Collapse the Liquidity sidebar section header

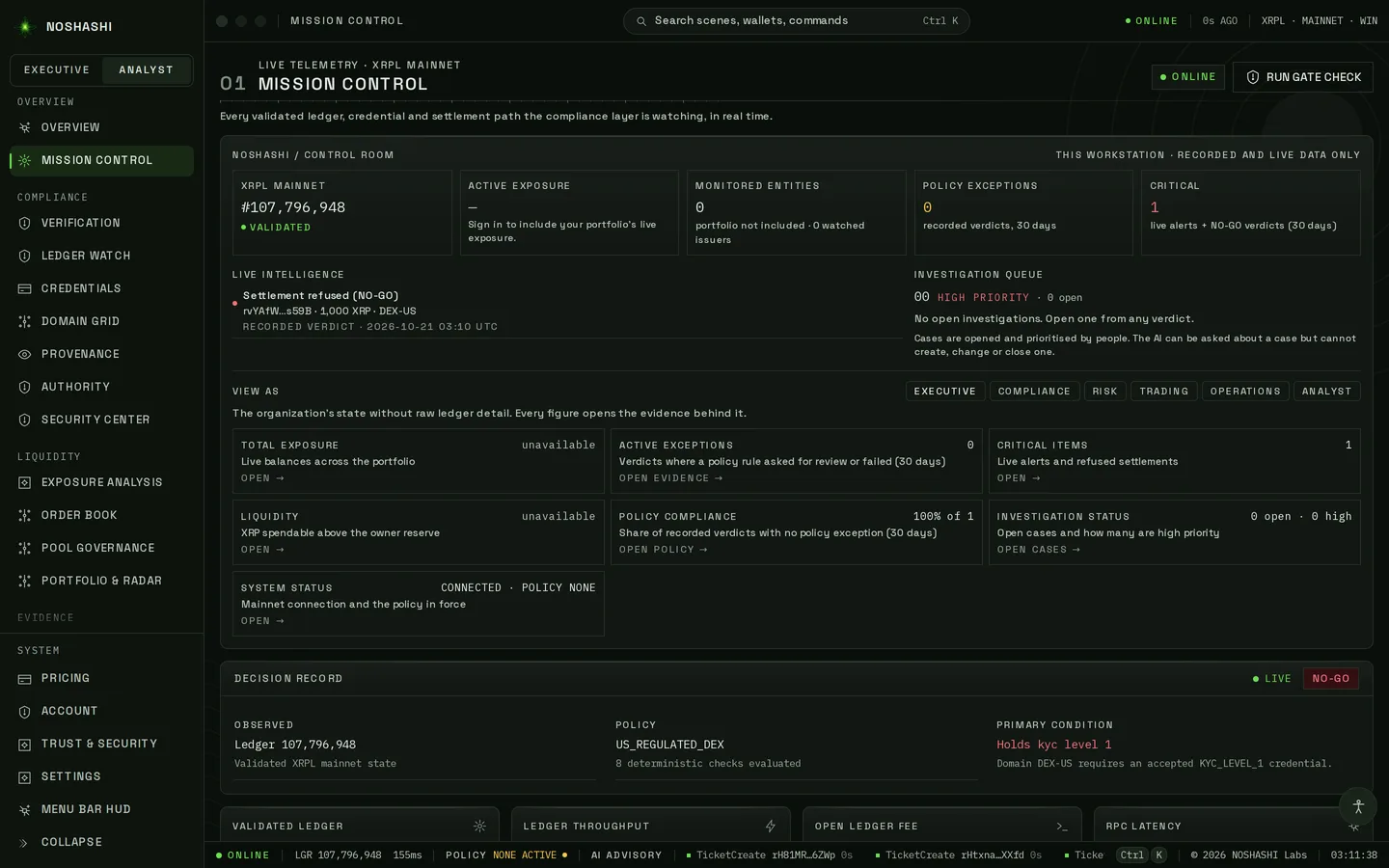tap(49, 456)
